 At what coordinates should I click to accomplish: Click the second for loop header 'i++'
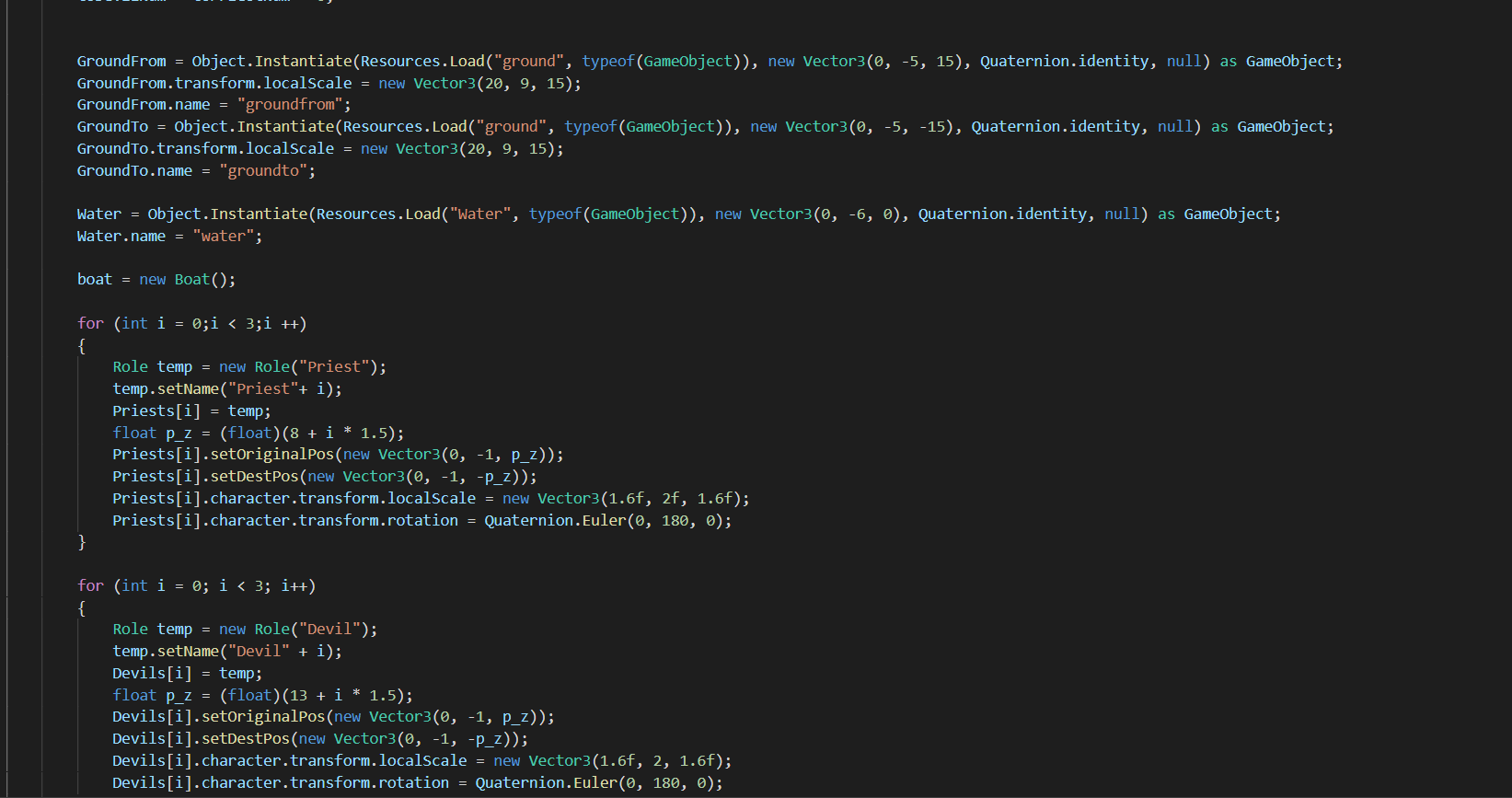294,586
